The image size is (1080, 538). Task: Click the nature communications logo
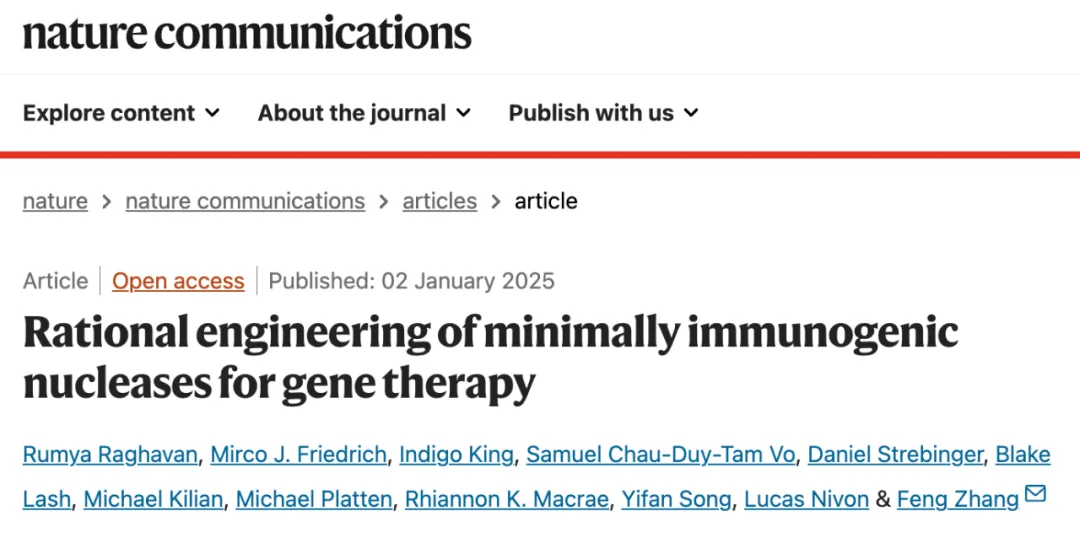coord(246,33)
